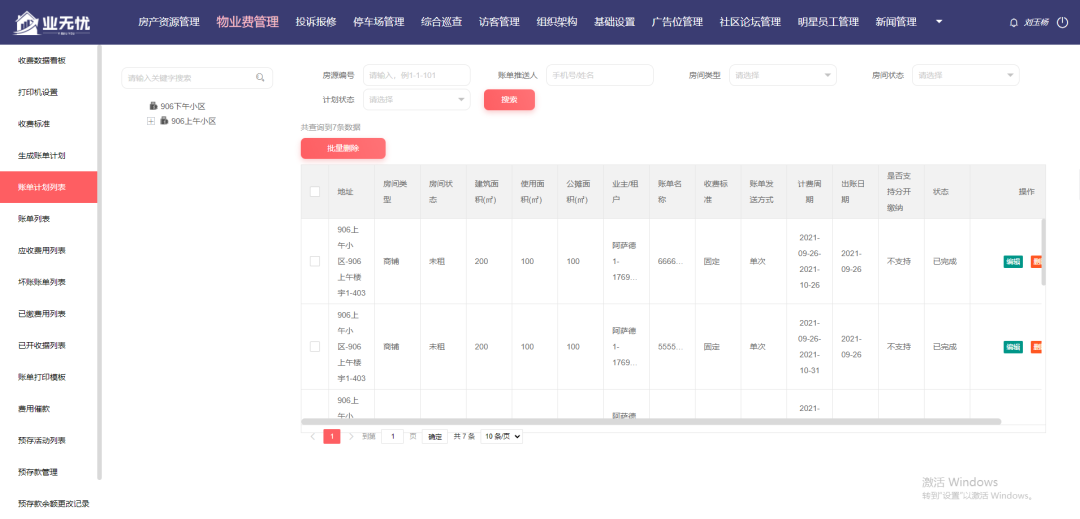This screenshot has width=1080, height=519.
Task: Click 编辑 for the 6666… bill row
Action: pyautogui.click(x=1013, y=262)
